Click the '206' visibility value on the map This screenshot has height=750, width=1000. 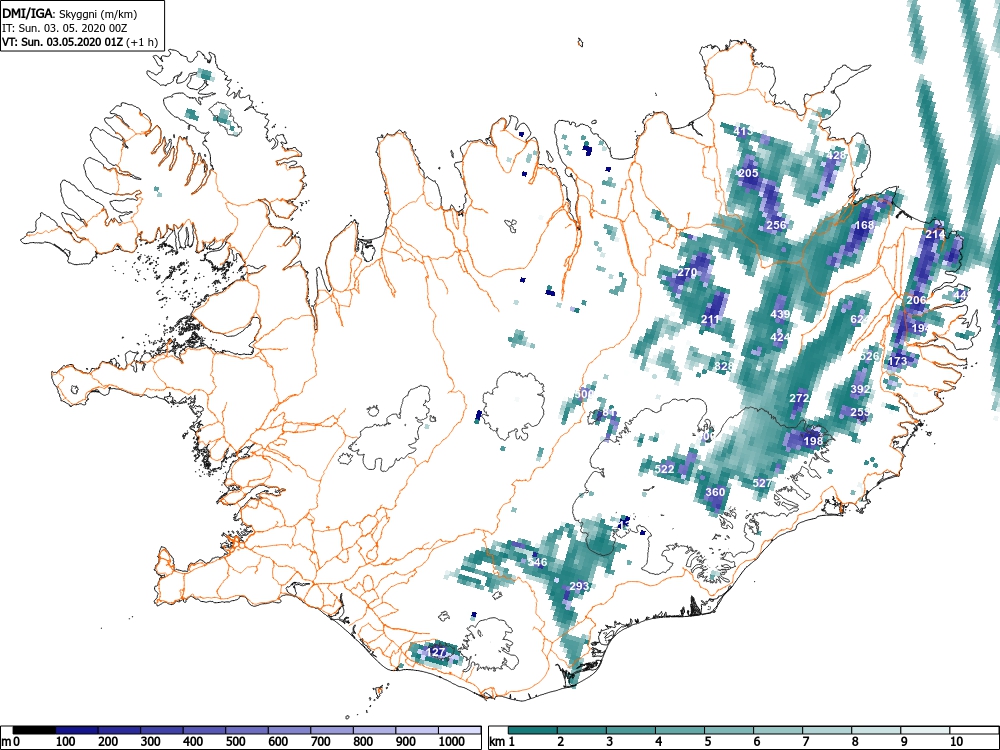coord(916,300)
